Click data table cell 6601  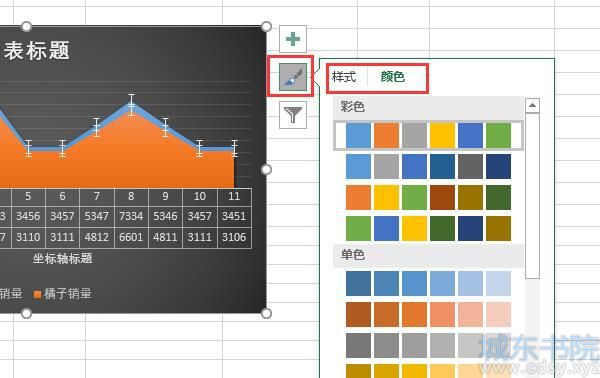click(131, 237)
